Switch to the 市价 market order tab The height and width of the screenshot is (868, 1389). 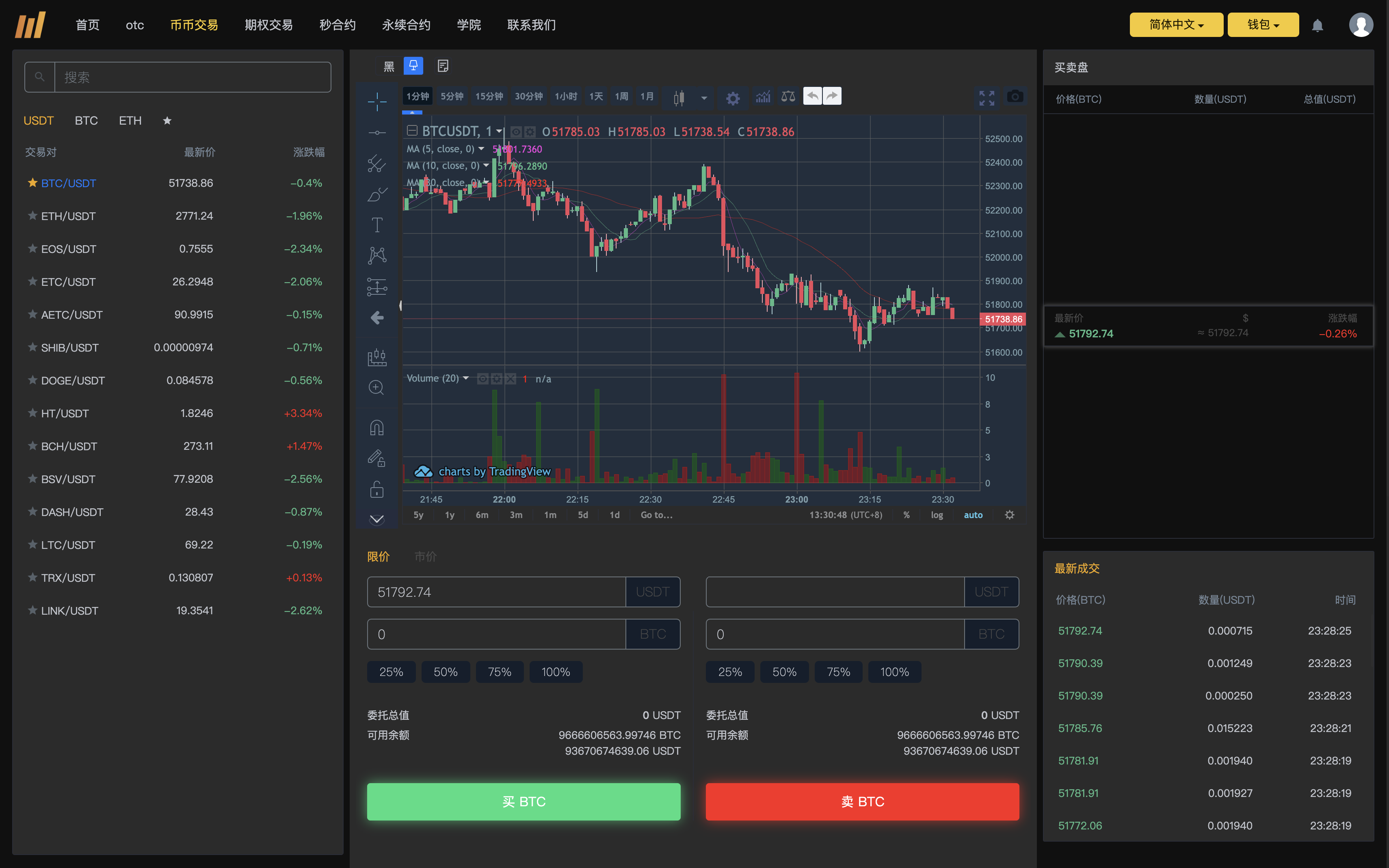coord(426,556)
